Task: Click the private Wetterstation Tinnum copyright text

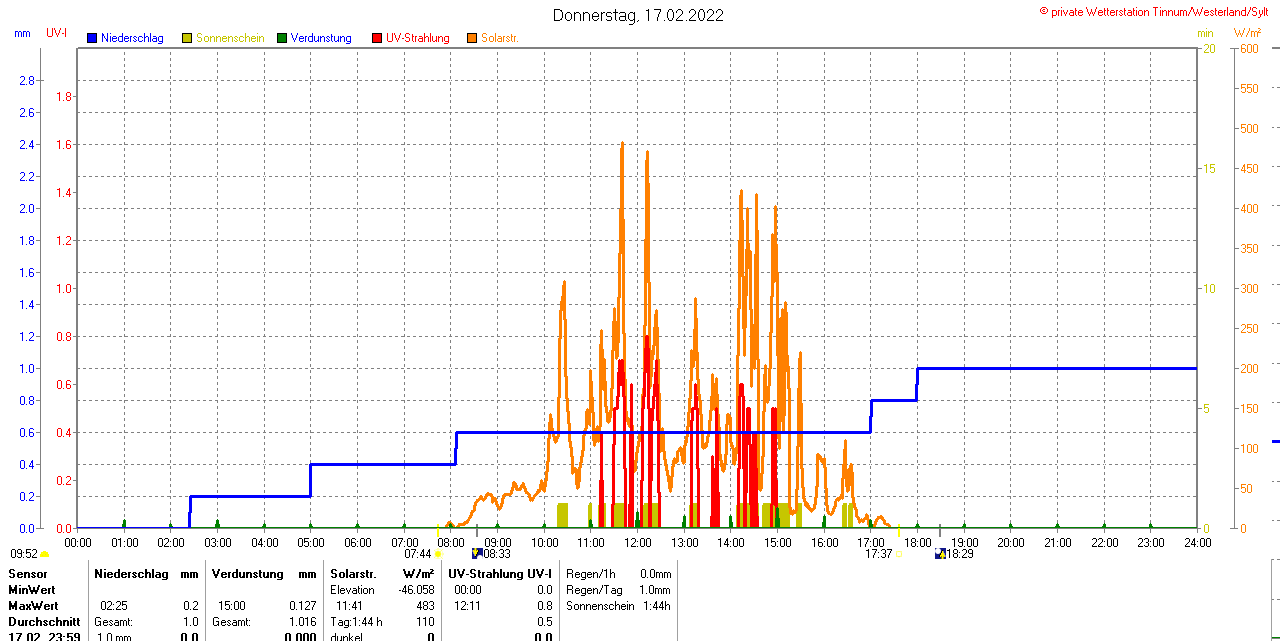Action: click(x=1158, y=11)
